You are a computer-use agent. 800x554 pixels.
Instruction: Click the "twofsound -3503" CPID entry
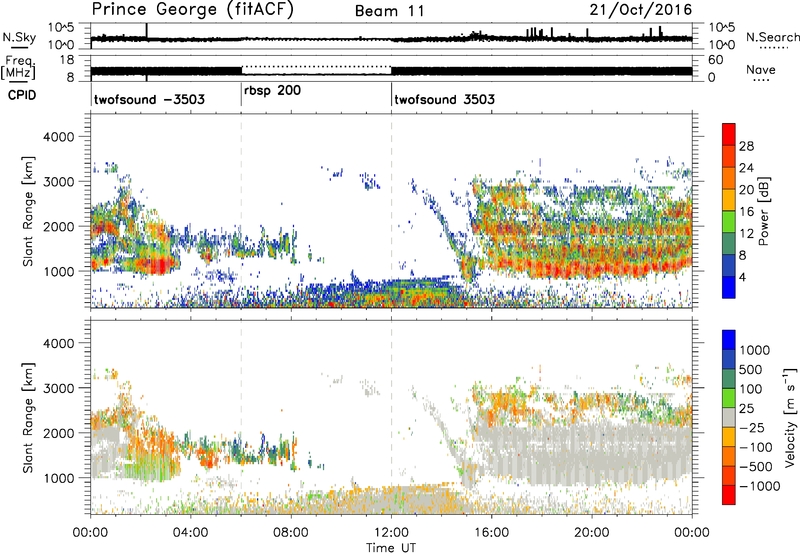pyautogui.click(x=149, y=99)
